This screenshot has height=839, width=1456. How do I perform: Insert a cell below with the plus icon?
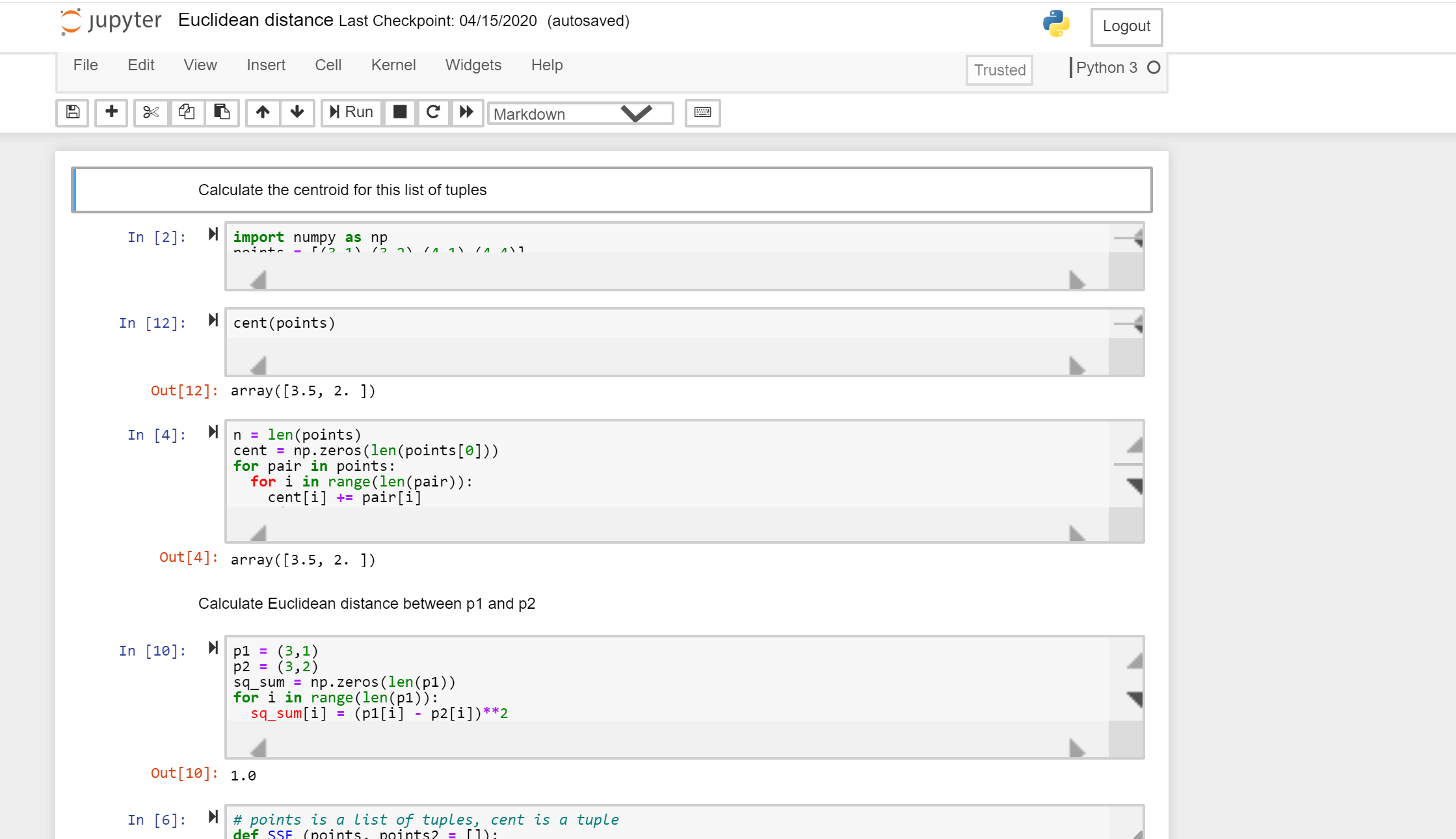[x=111, y=113]
